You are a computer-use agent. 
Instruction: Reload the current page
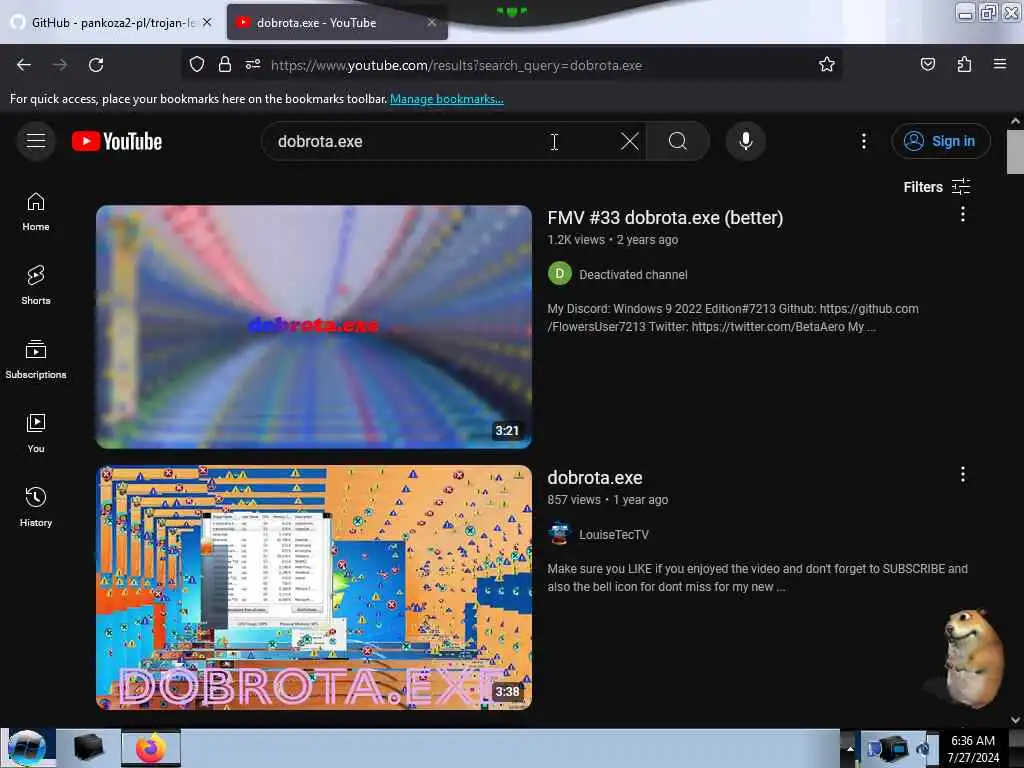pos(96,65)
